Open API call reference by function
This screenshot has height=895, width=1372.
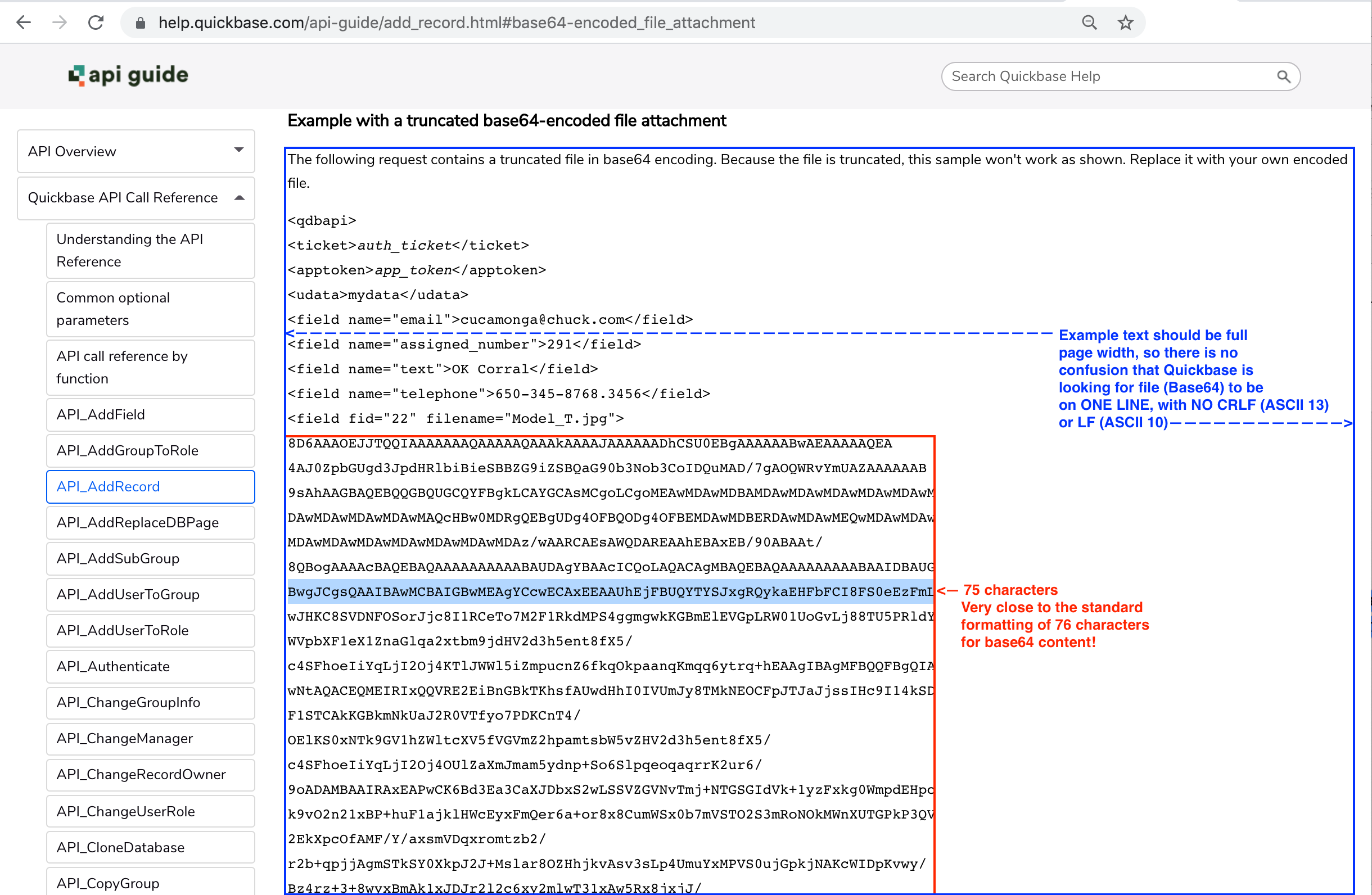pos(121,367)
